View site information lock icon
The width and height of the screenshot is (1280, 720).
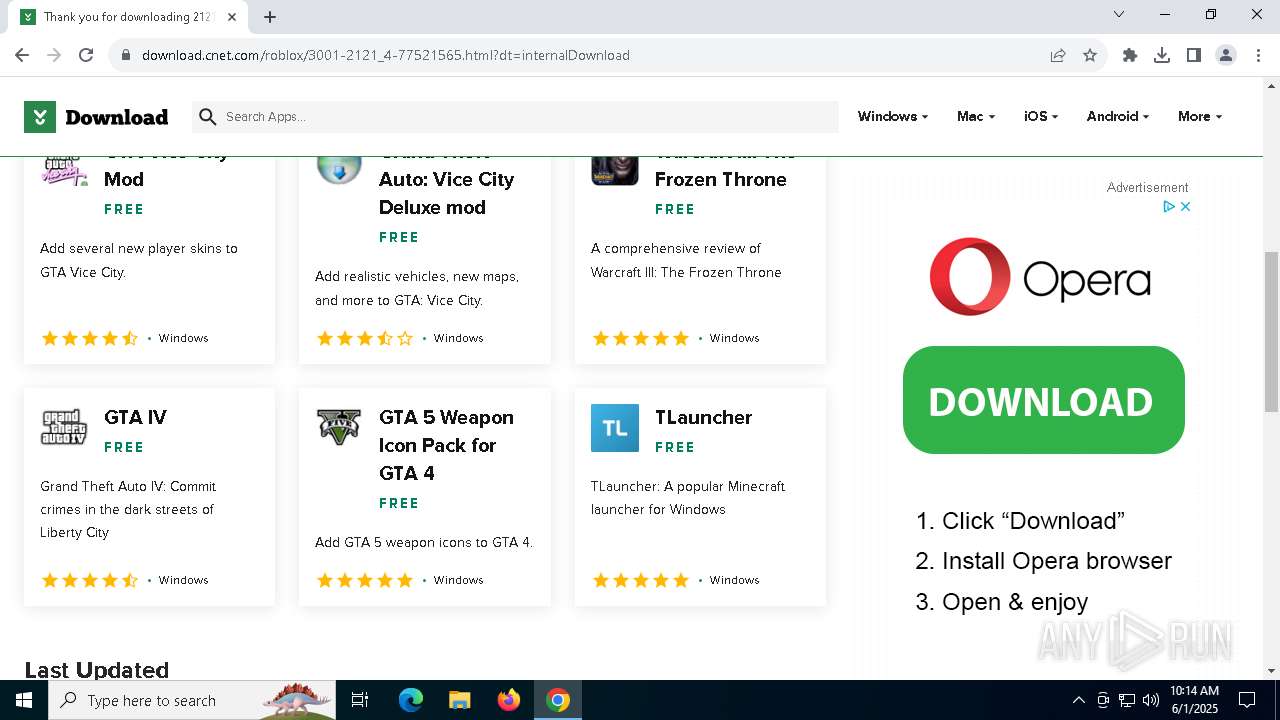coord(125,55)
